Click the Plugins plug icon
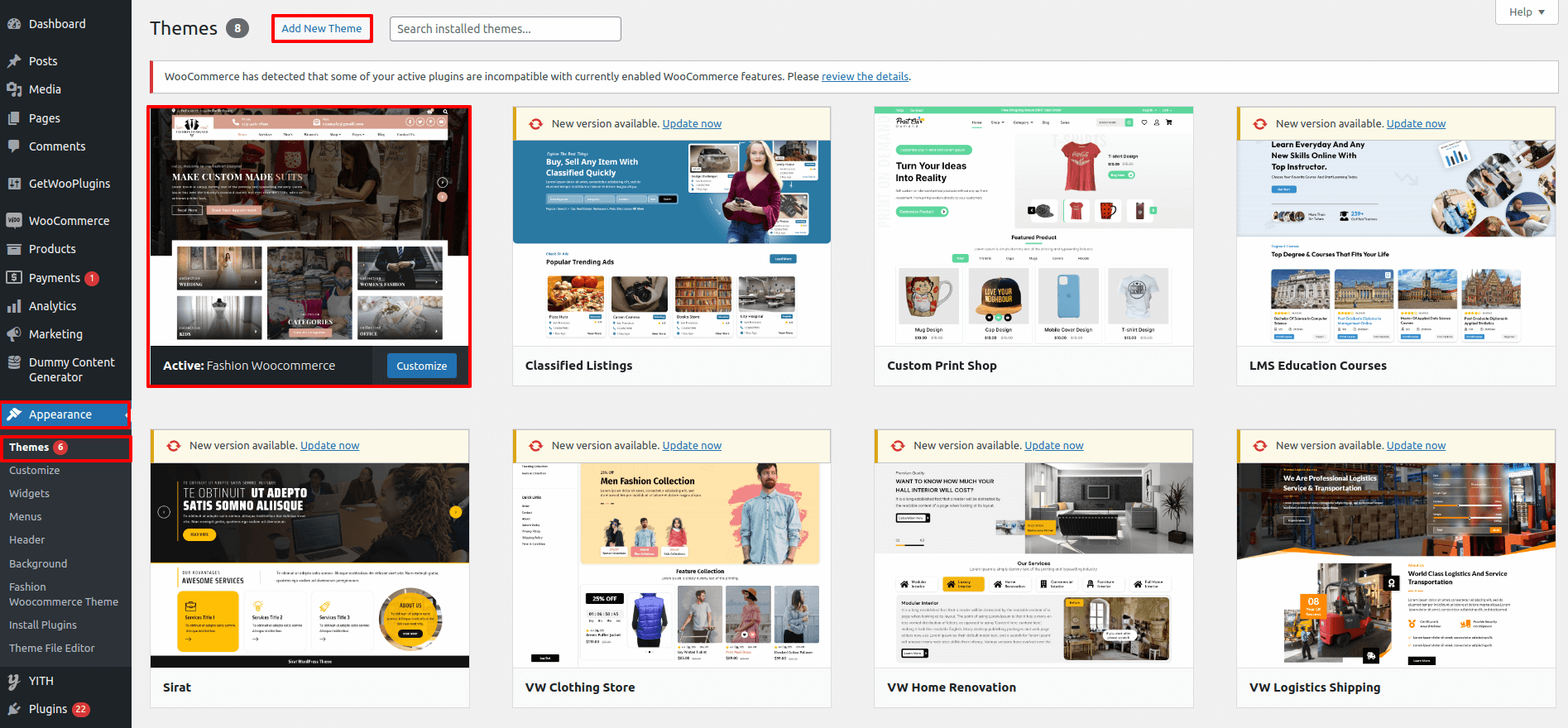 coord(14,709)
